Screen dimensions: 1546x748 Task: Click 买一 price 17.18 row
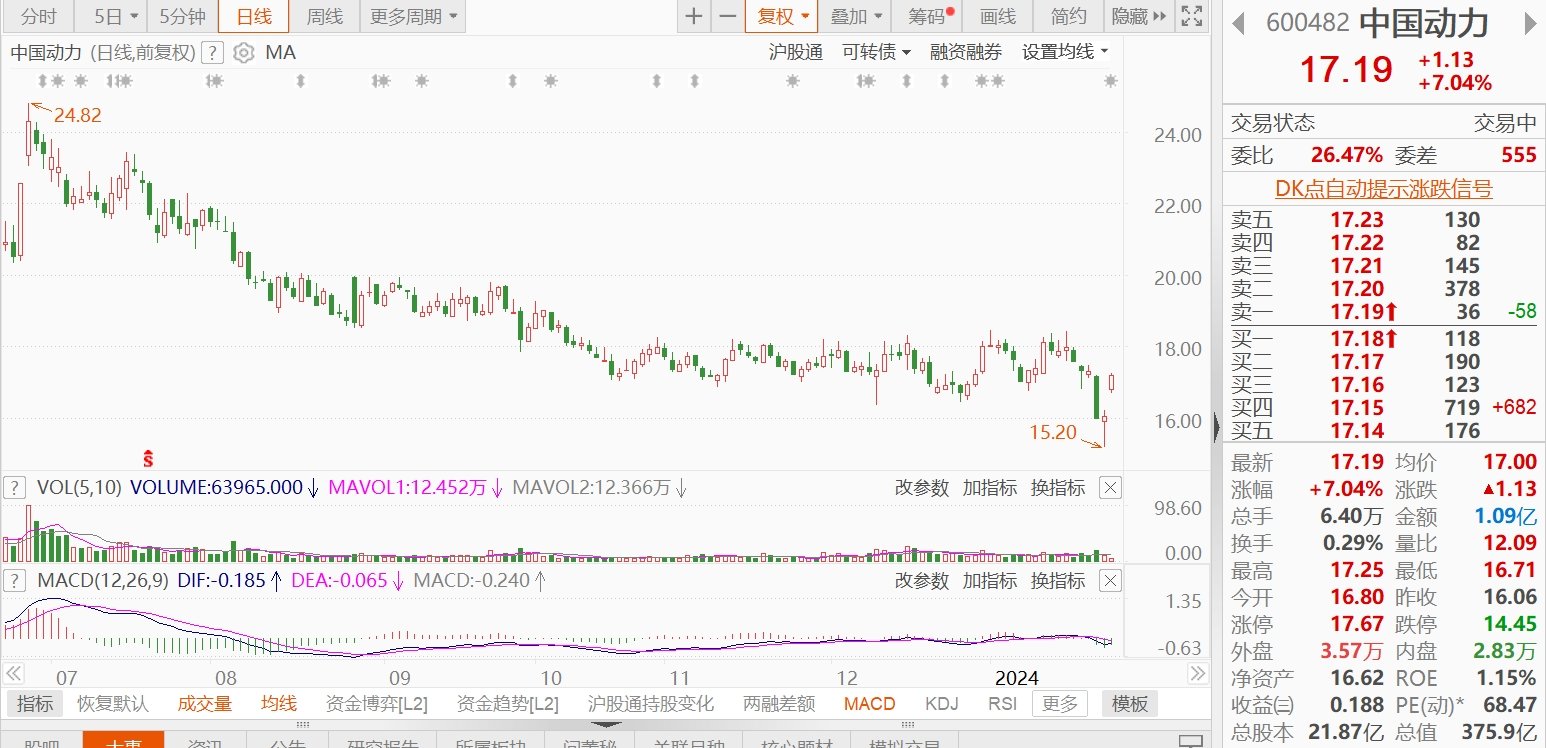coord(1383,339)
